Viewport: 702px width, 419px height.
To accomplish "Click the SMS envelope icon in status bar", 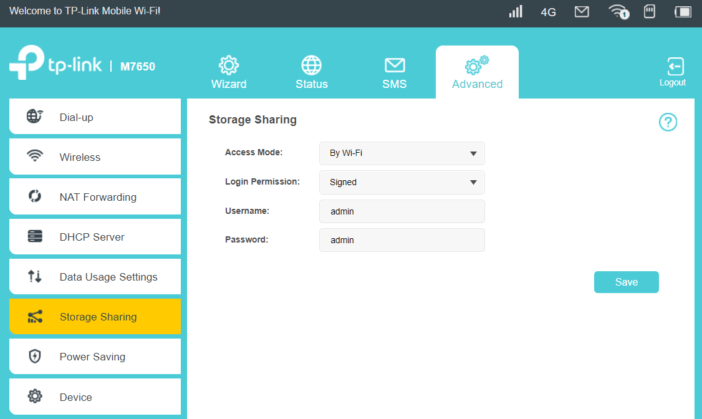I will tap(581, 12).
